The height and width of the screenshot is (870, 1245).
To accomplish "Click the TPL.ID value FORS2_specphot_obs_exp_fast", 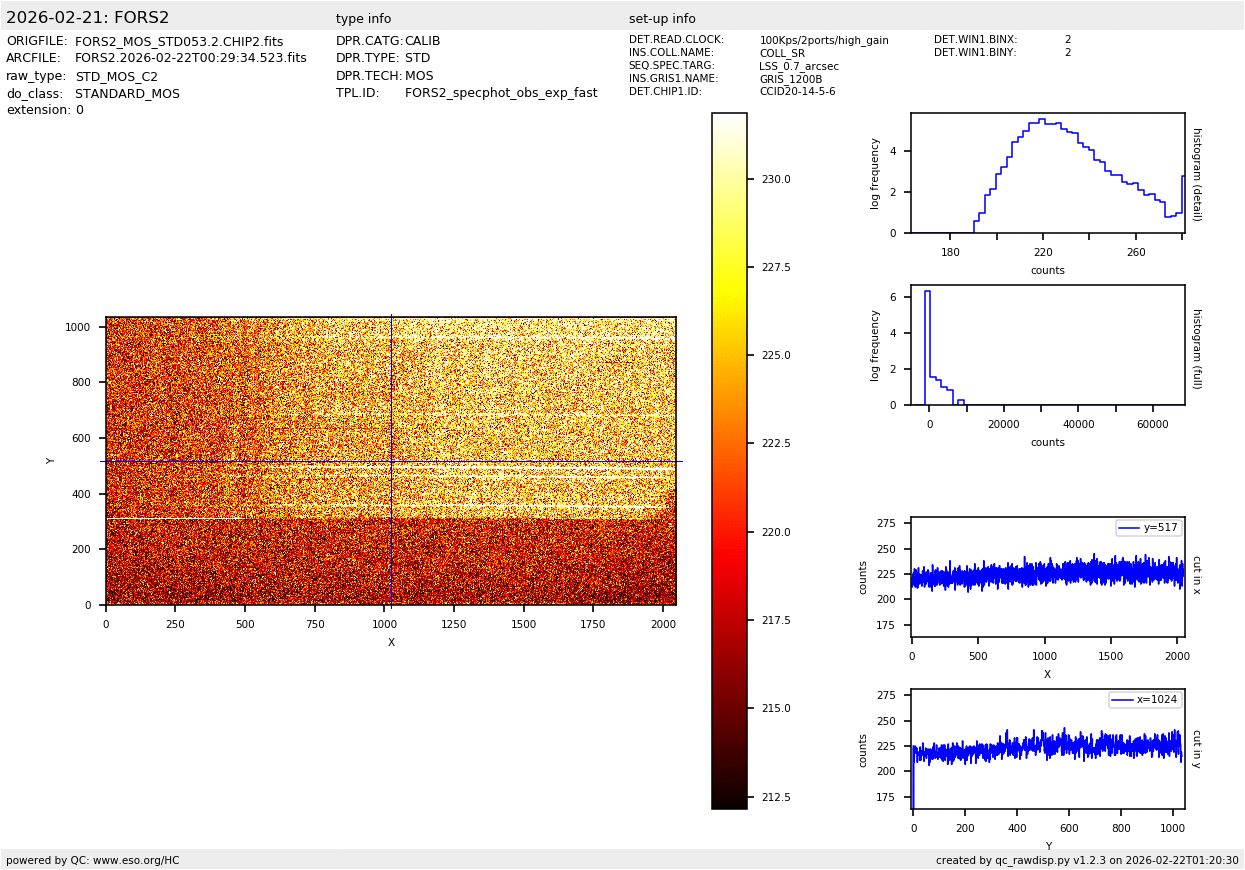I will pyautogui.click(x=501, y=93).
